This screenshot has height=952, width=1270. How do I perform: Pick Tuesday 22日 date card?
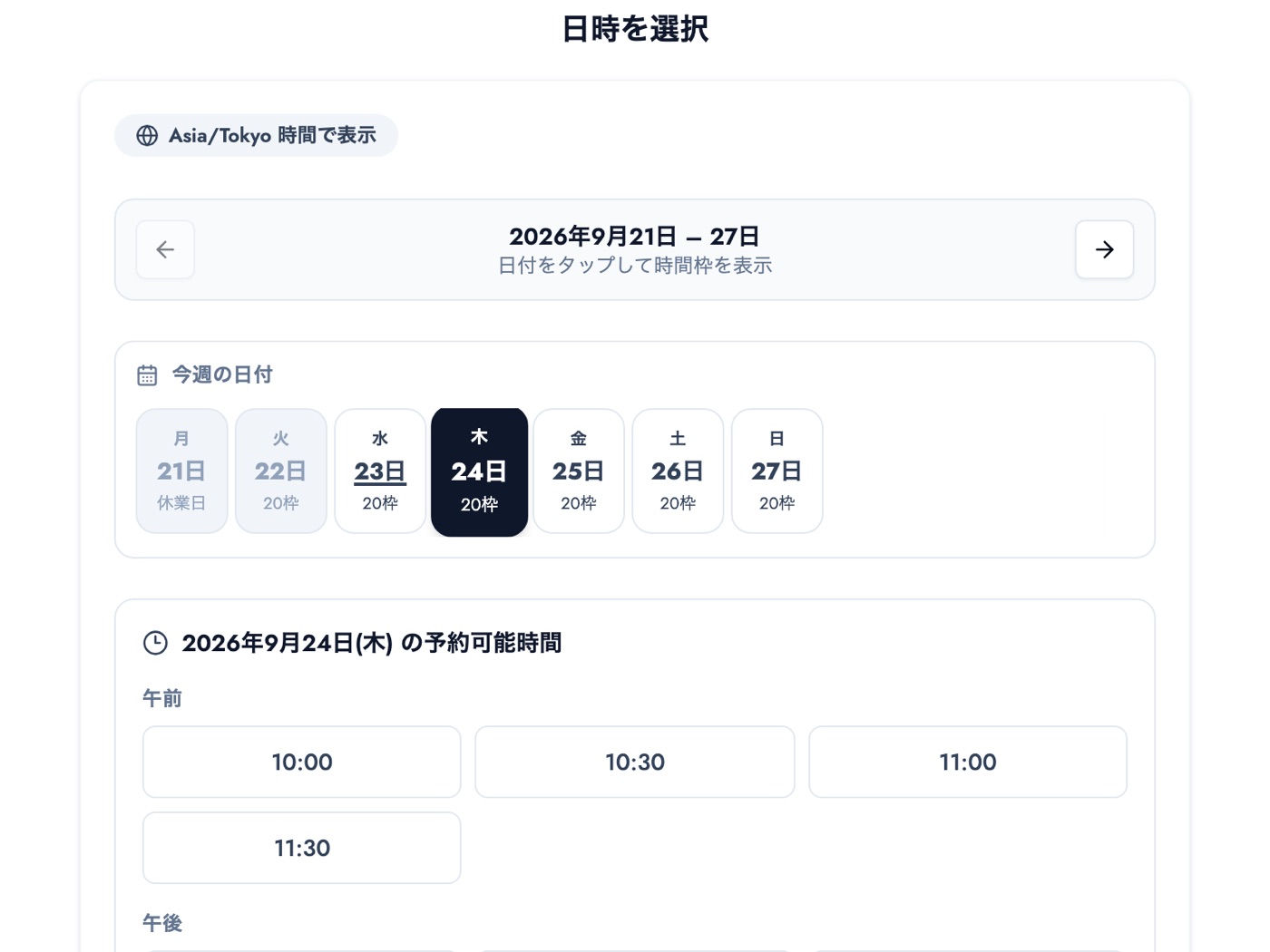click(x=281, y=471)
